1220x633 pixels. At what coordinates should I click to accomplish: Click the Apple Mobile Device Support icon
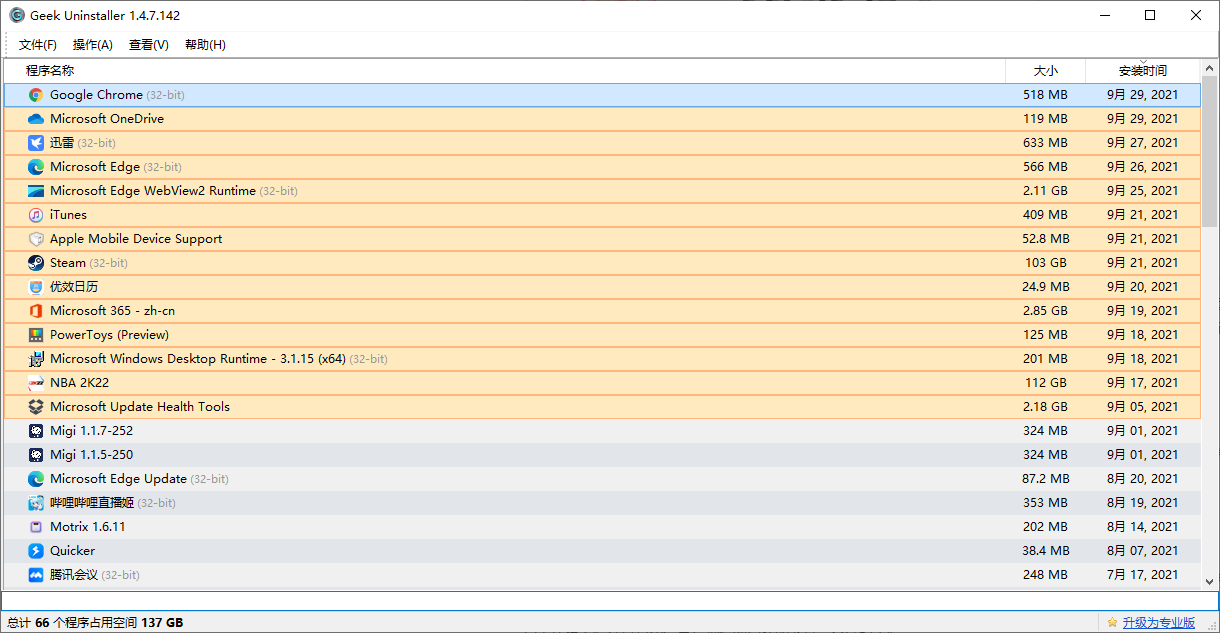click(x=36, y=239)
